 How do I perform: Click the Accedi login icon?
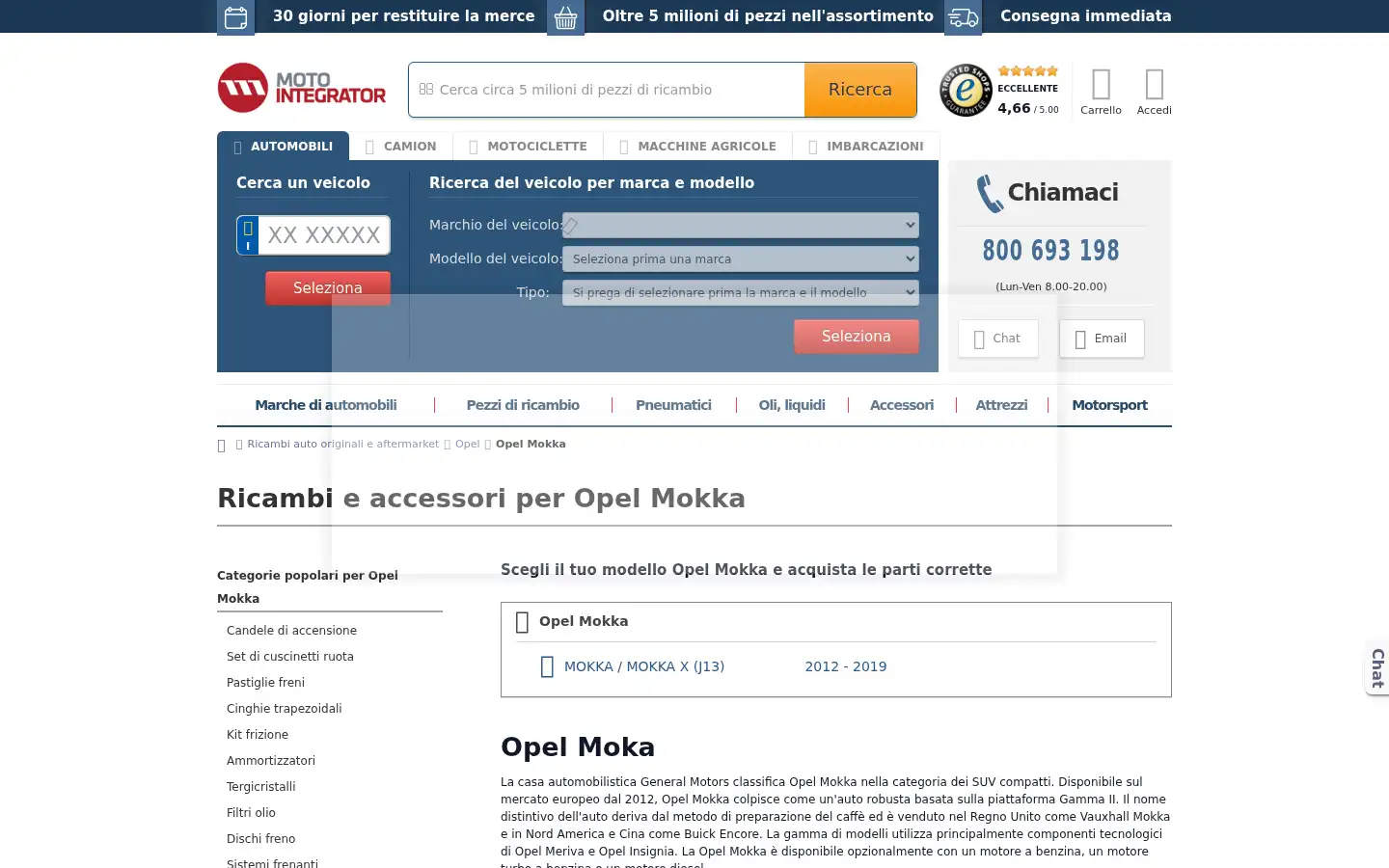coord(1154,85)
